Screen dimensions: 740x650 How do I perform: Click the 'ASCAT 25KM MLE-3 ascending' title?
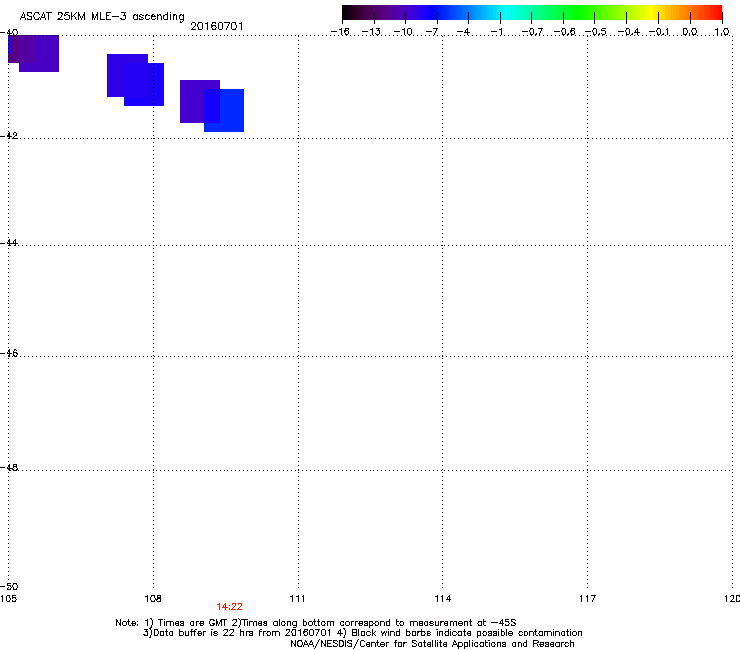102,17
